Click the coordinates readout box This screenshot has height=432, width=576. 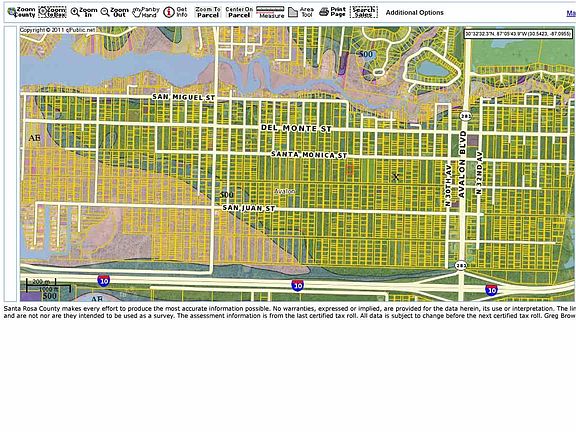click(x=518, y=34)
